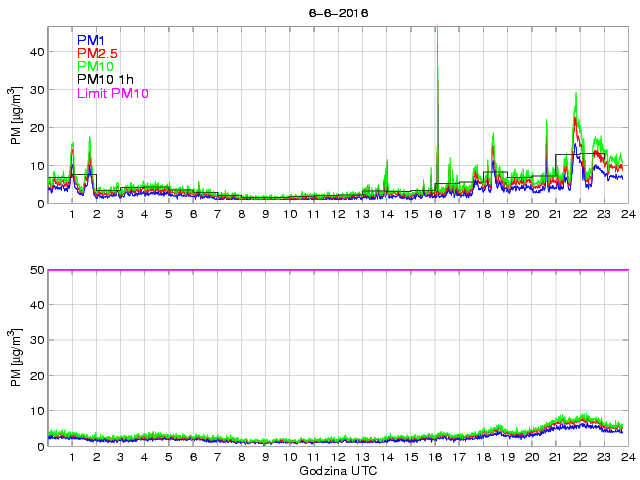Click hour 6 tick label under lower plot
Image resolution: width=640 pixels, height=480 pixels.
tap(193, 457)
